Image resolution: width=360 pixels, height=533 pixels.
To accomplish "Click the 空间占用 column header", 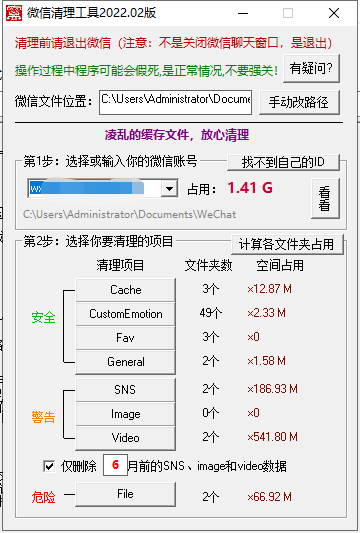I will [280, 265].
